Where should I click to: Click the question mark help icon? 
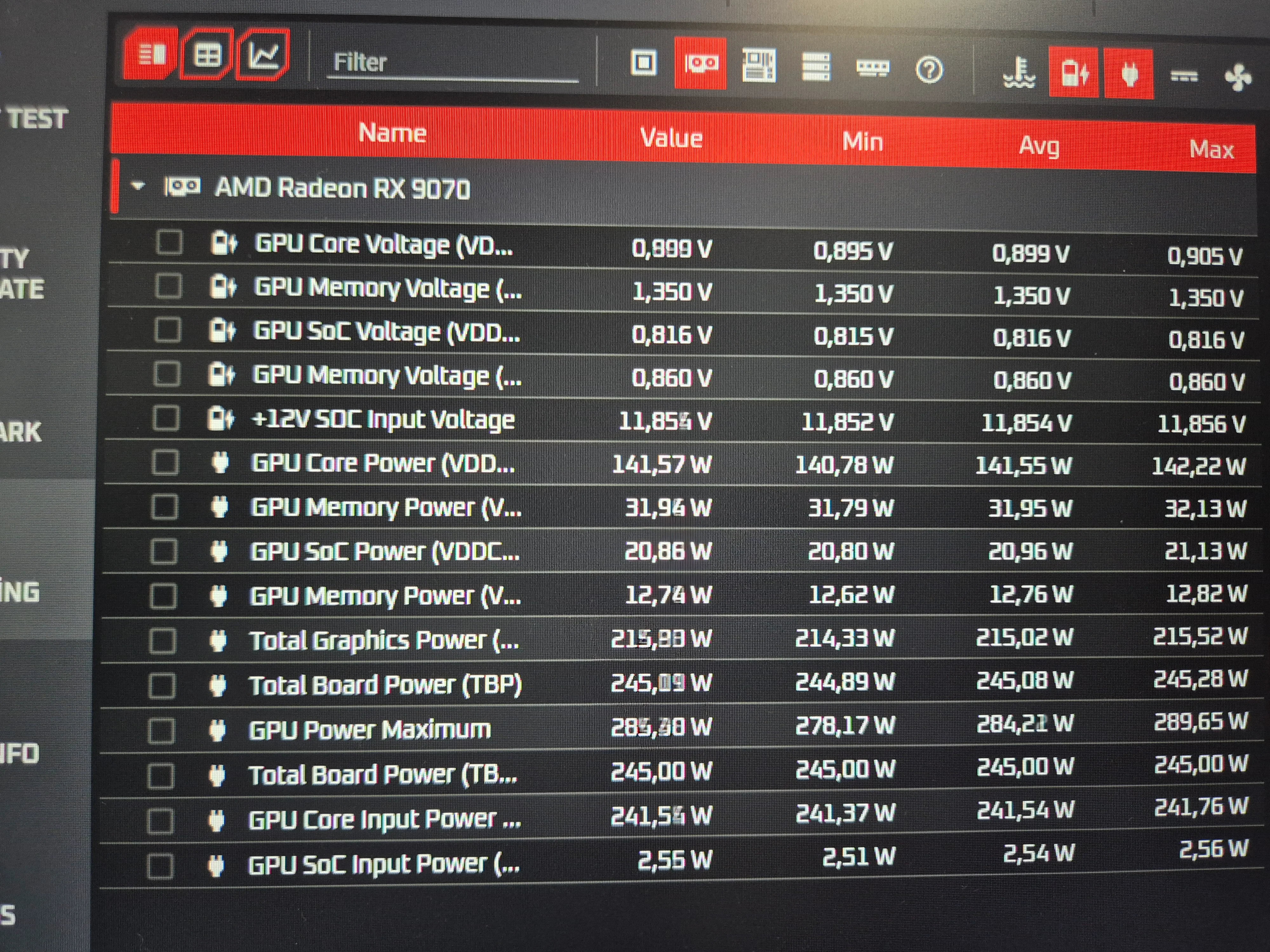click(x=928, y=70)
